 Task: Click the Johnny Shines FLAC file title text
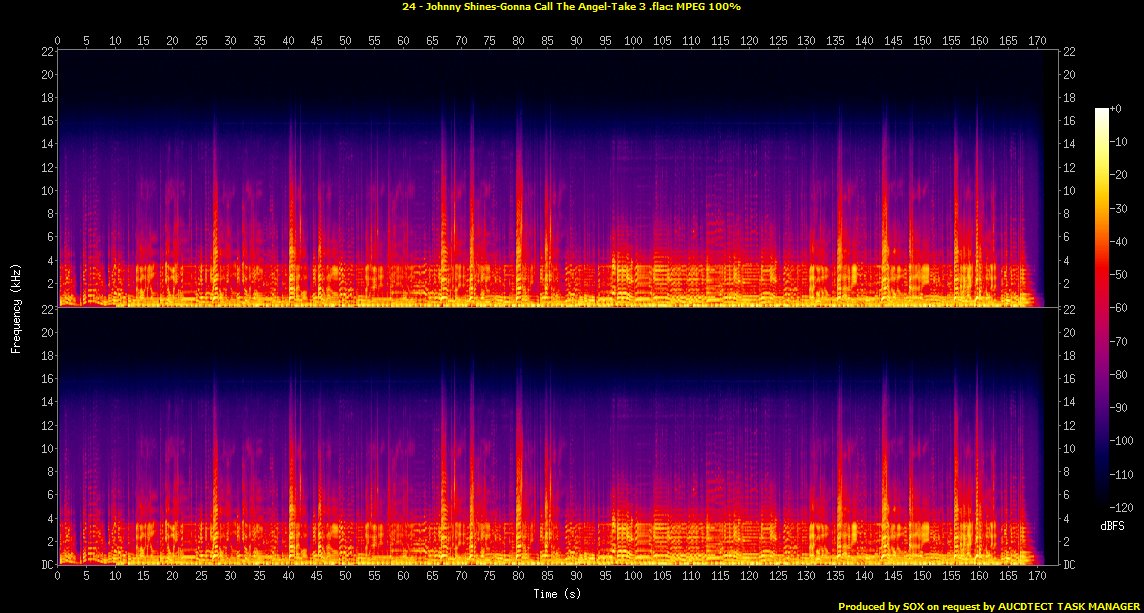click(571, 7)
